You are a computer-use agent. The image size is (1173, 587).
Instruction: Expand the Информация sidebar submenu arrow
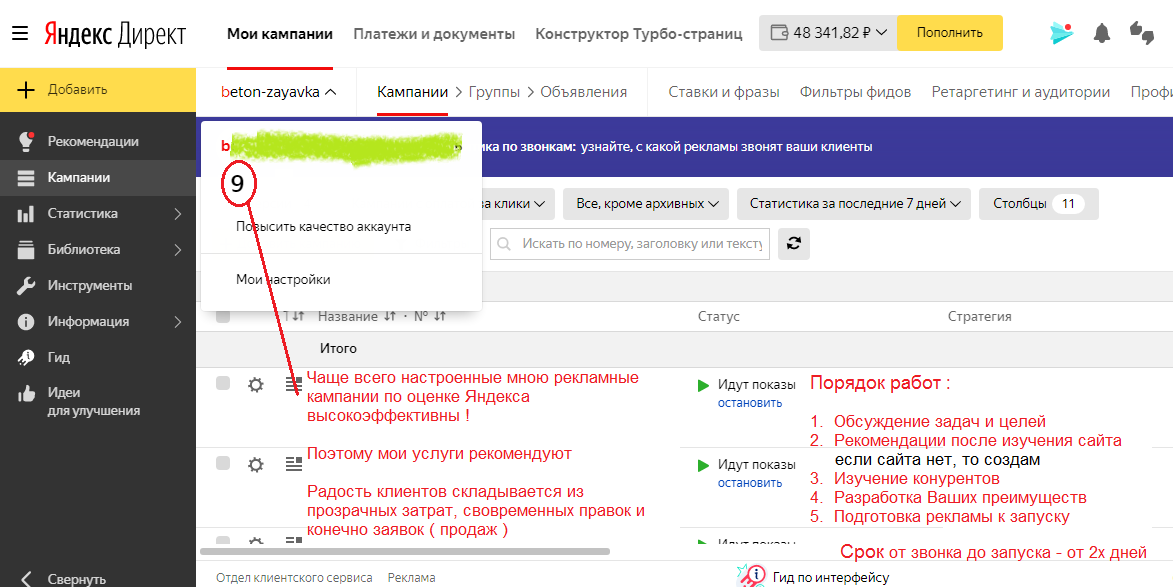pyautogui.click(x=178, y=322)
